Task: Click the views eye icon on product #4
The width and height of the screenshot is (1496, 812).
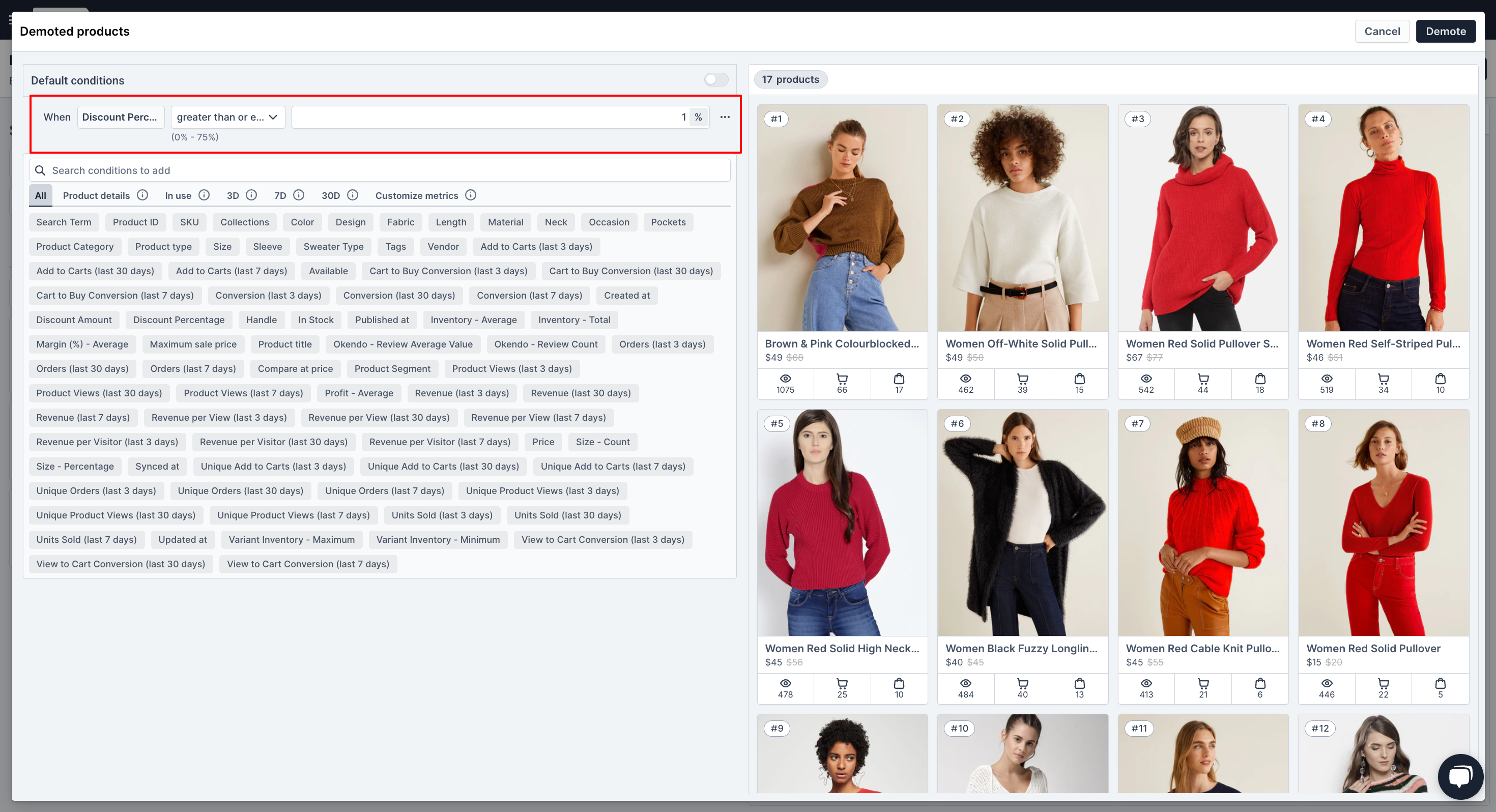Action: (1327, 379)
